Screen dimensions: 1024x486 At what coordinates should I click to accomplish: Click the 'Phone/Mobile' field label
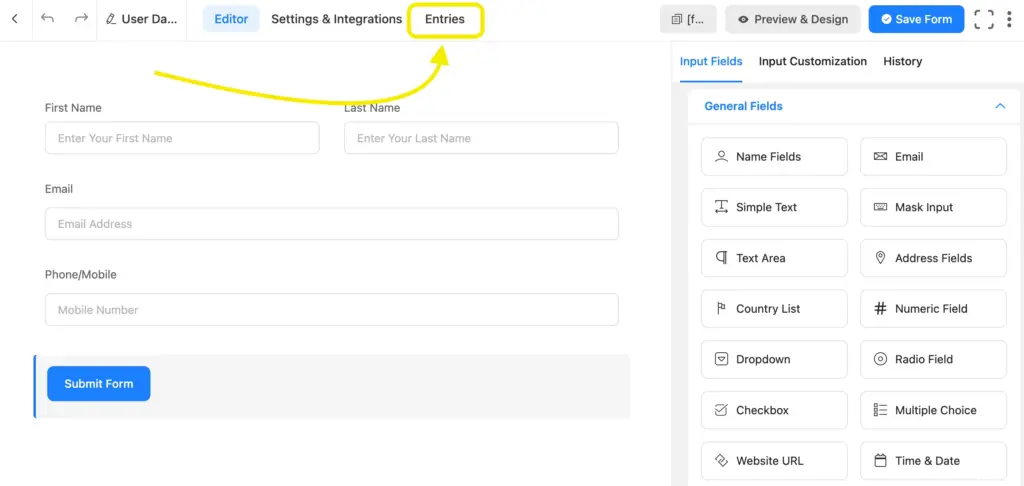coord(80,274)
